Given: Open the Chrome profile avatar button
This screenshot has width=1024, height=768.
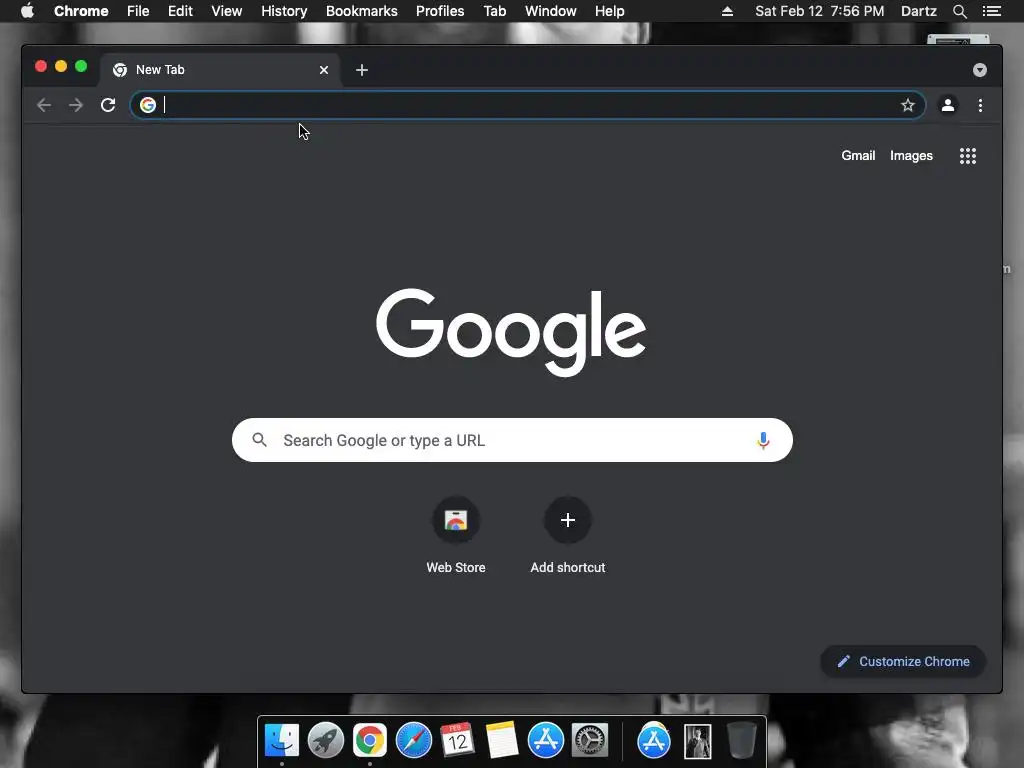Looking at the screenshot, I should [x=948, y=105].
